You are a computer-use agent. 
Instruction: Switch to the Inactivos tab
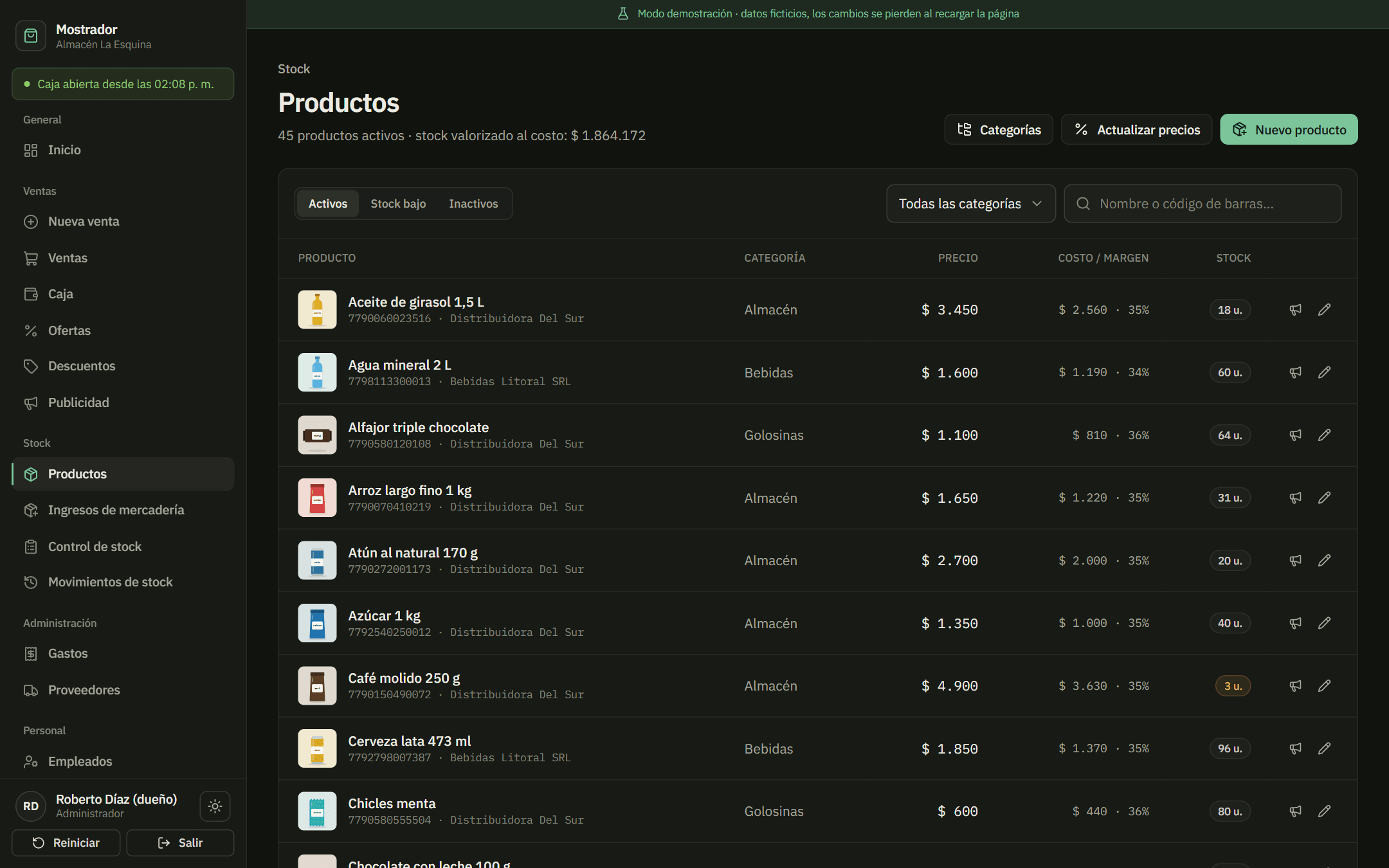pos(473,204)
